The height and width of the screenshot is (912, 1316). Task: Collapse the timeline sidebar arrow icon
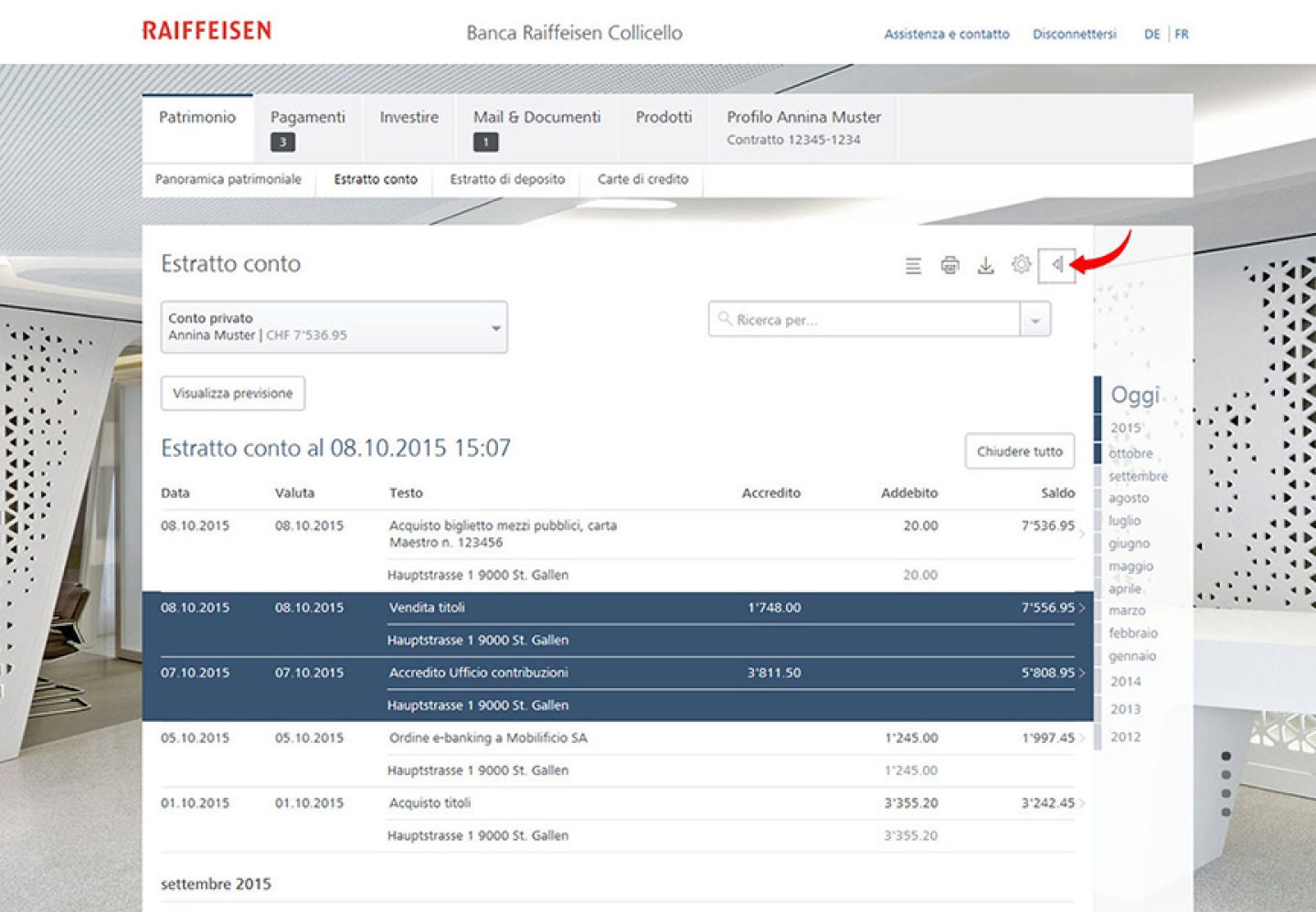[x=1056, y=265]
